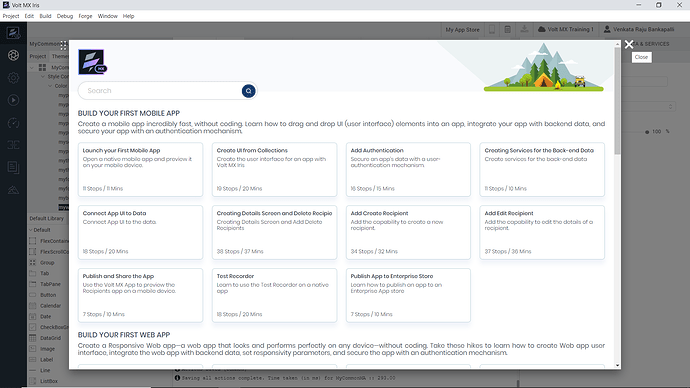Image resolution: width=690 pixels, height=388 pixels.
Task: Click the Volt MX logo in the dialog
Action: pyautogui.click(x=92, y=62)
